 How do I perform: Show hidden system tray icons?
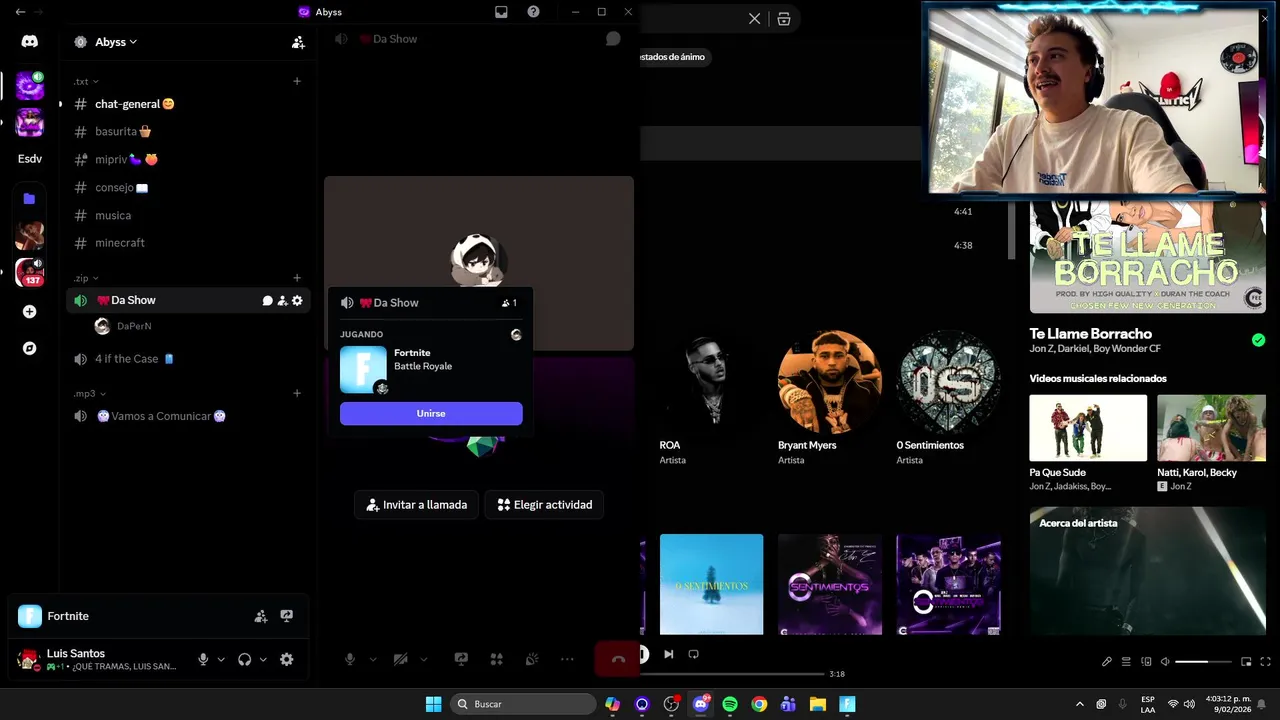coord(1079,704)
